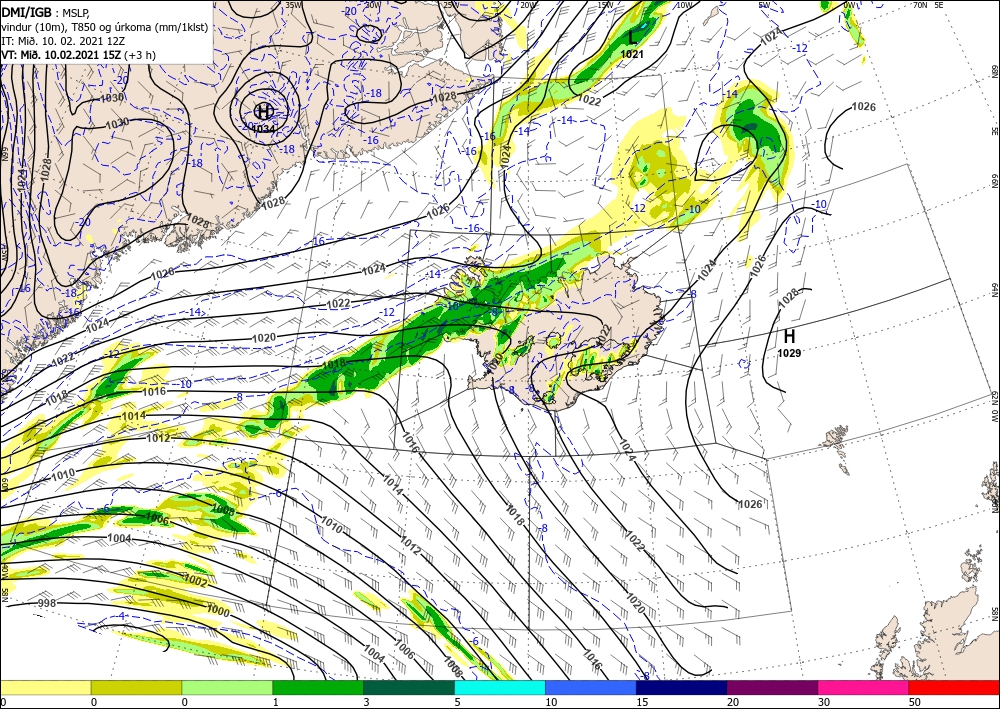
Task: Click the "DMI/IGB : MSLP," title text
Action: pyautogui.click(x=46, y=11)
